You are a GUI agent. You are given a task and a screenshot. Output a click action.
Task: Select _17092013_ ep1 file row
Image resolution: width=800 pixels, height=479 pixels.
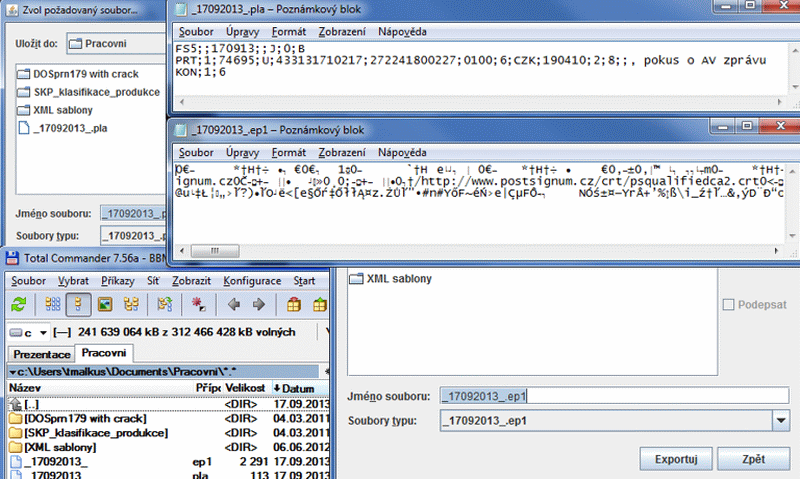(x=168, y=462)
